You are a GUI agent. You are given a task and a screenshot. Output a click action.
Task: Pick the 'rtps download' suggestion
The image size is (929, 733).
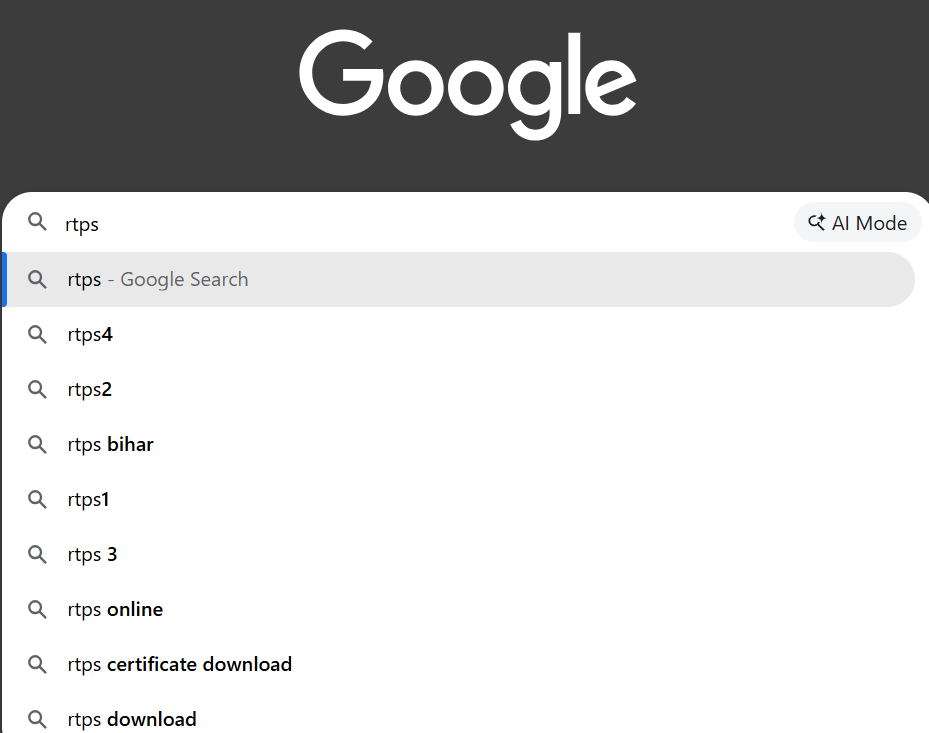pyautogui.click(x=132, y=719)
